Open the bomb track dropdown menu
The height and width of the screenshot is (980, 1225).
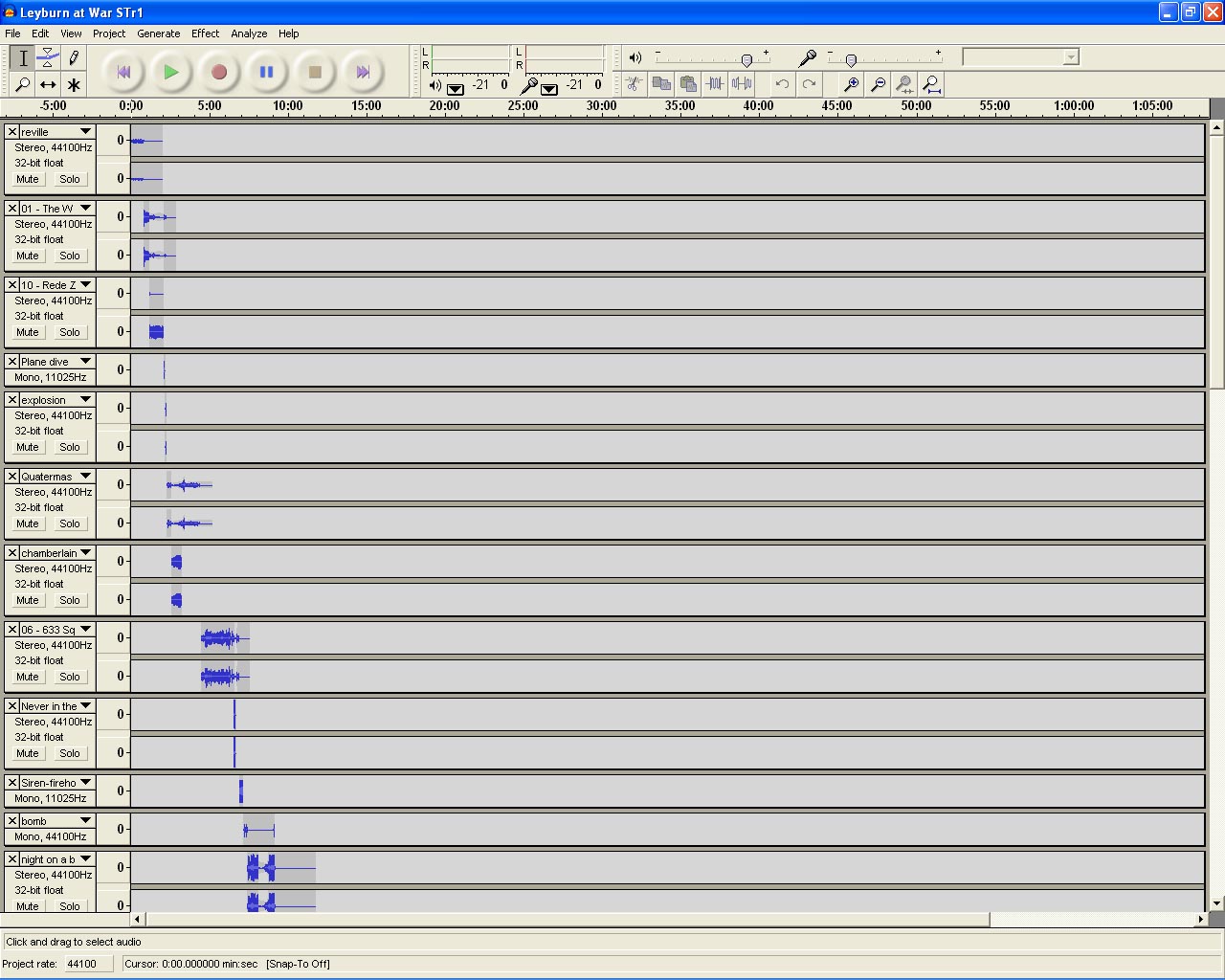(85, 821)
